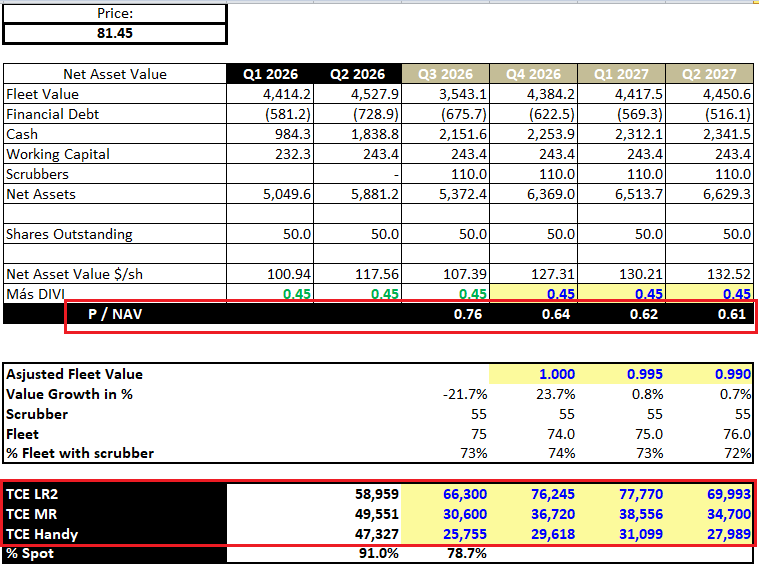Viewport: 759px width, 571px height.
Task: Click the TCE Handy row label
Action: pyautogui.click(x=115, y=534)
